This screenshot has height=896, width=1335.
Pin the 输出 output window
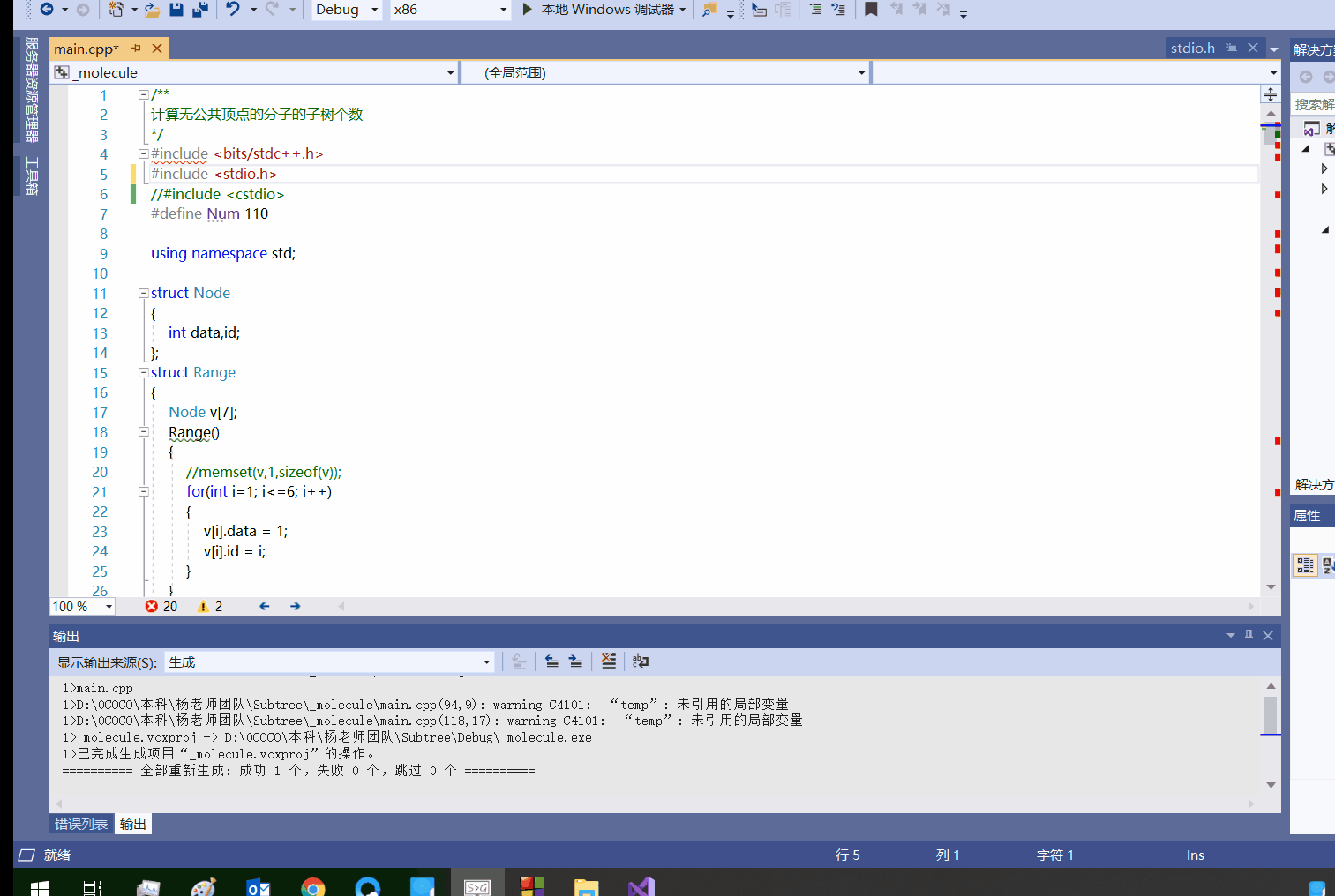coord(1249,635)
